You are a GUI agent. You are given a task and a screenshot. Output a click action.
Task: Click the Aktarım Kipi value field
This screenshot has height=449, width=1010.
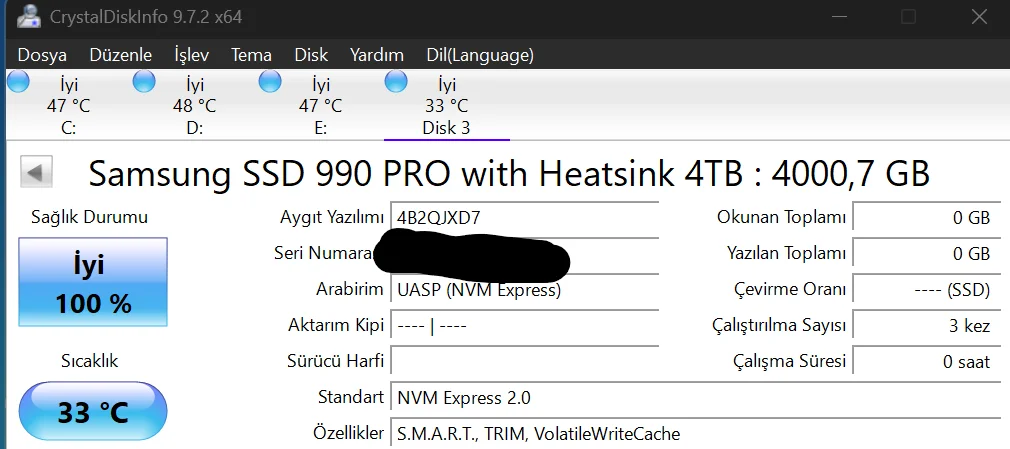click(x=524, y=326)
